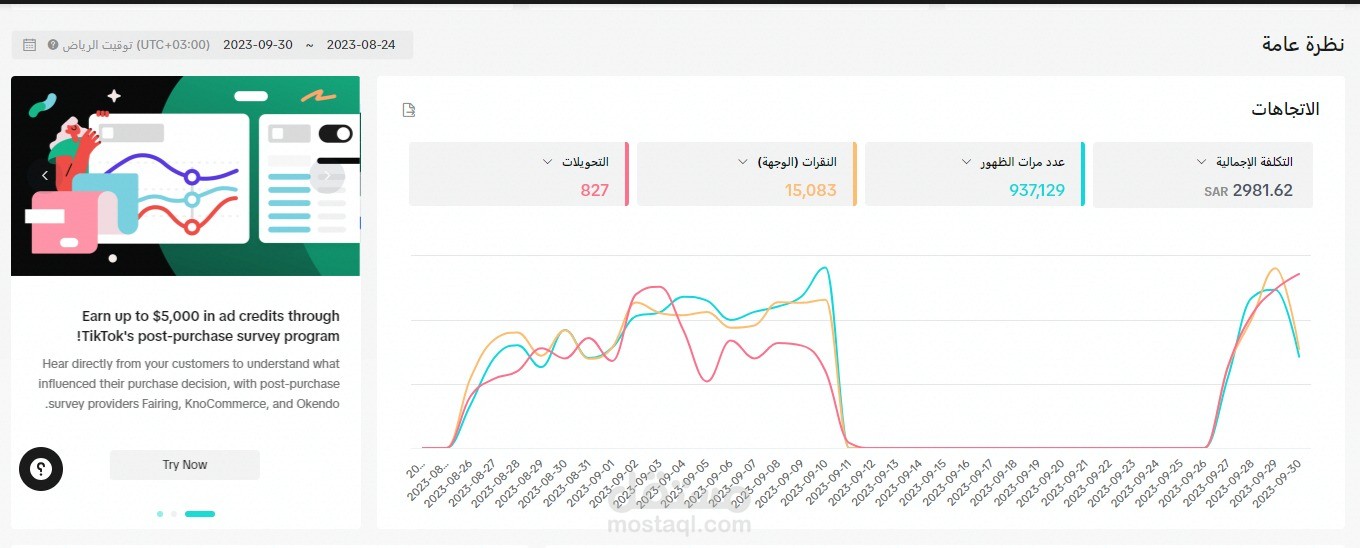The width and height of the screenshot is (1360, 548).
Task: Select the middle carousel pagination dot
Action: point(174,514)
